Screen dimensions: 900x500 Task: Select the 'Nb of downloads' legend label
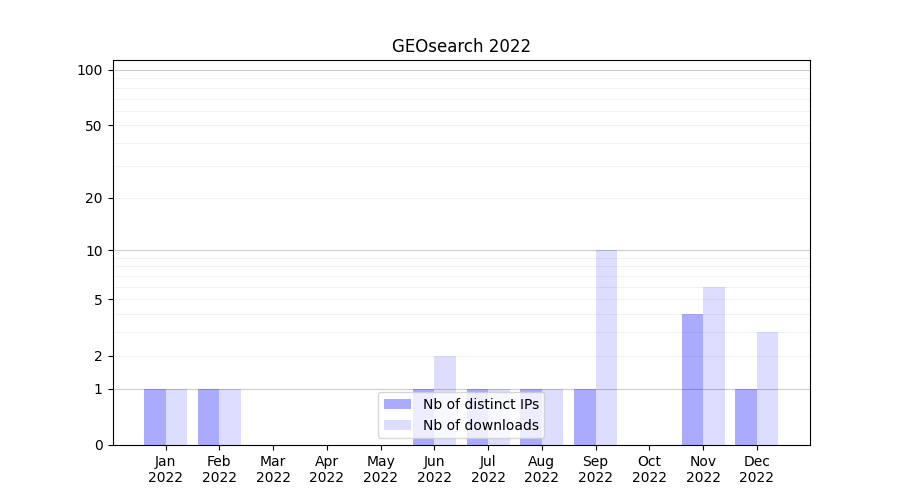[x=480, y=425]
